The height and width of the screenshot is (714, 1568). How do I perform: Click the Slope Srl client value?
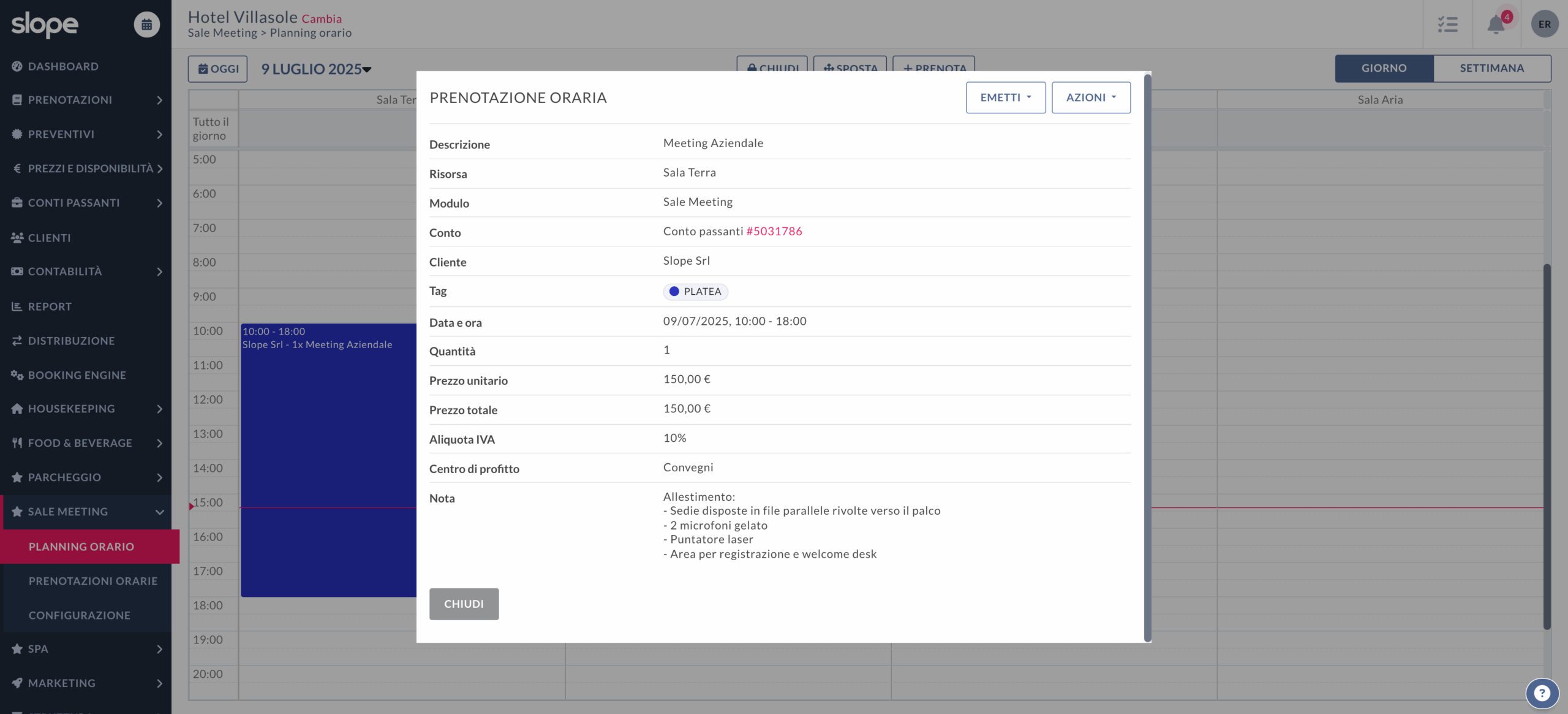click(x=687, y=260)
